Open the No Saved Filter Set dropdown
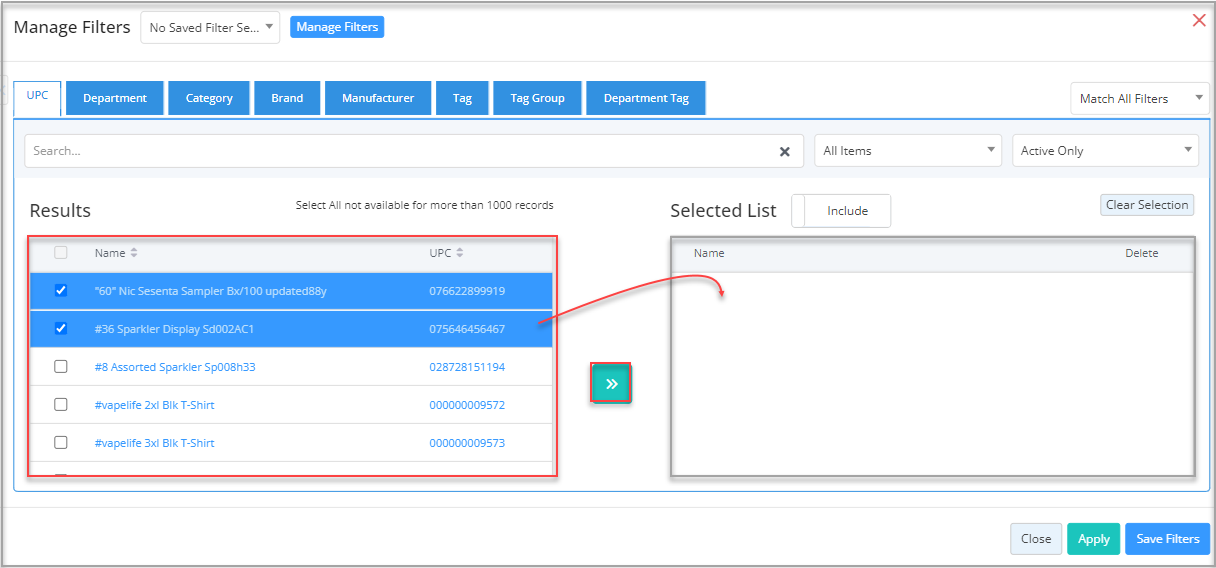The width and height of the screenshot is (1216, 568). click(x=210, y=28)
